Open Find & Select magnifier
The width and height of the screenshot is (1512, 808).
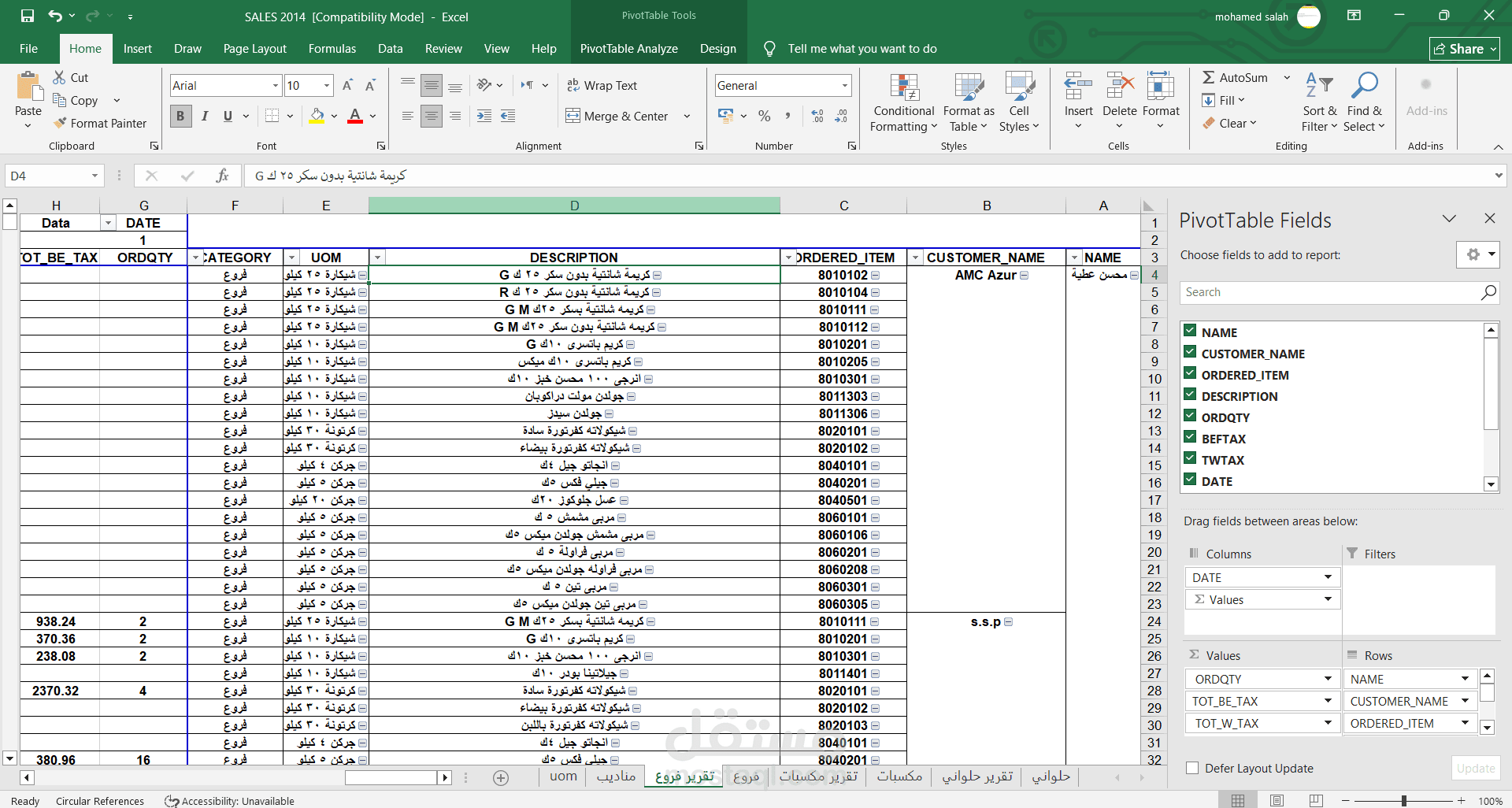[x=1363, y=86]
